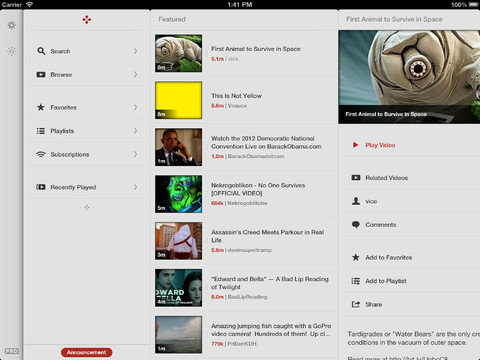
Task: Open the Favorites menu item
Action: 87,107
